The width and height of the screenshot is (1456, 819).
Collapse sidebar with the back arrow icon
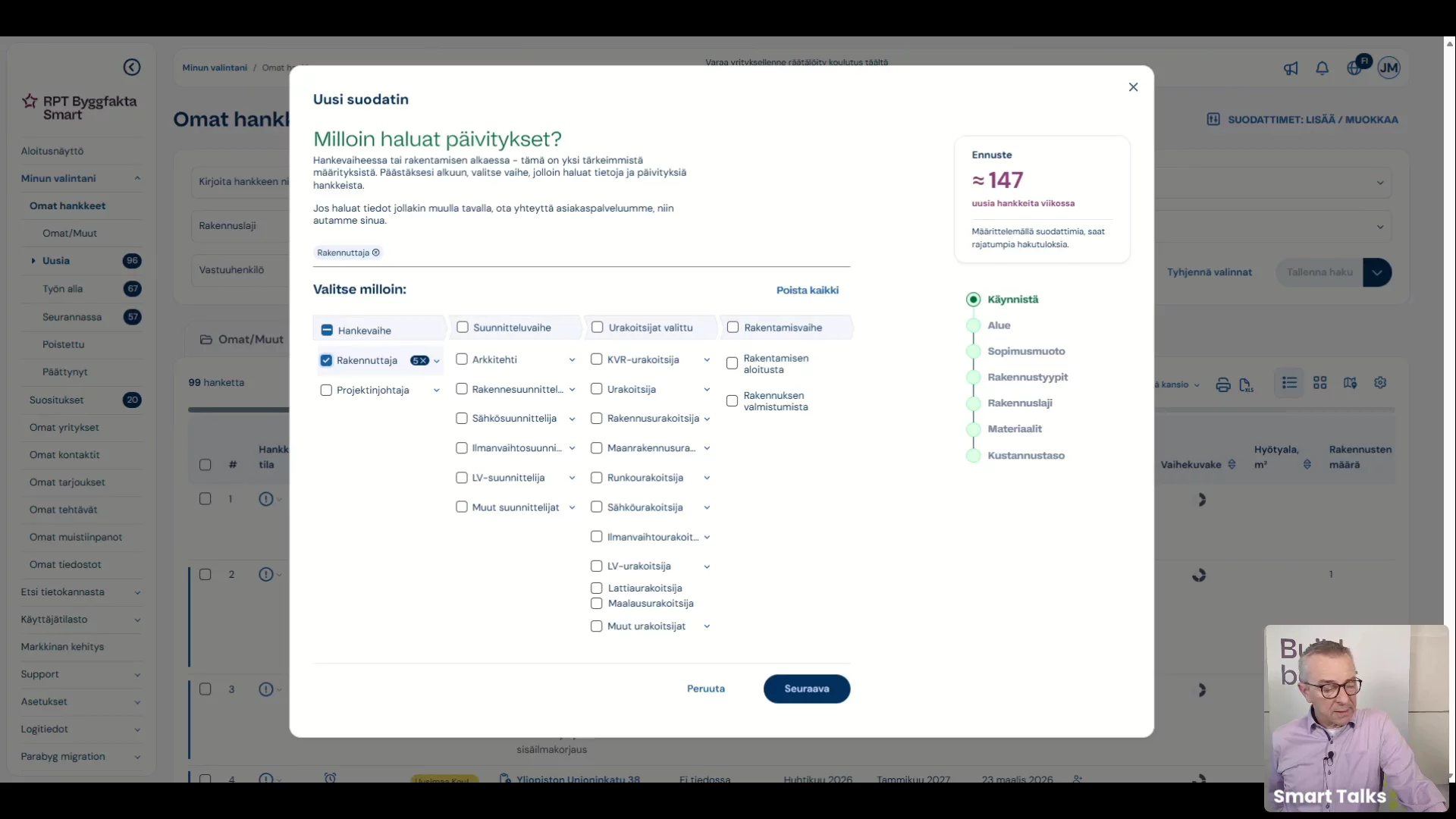[x=132, y=67]
